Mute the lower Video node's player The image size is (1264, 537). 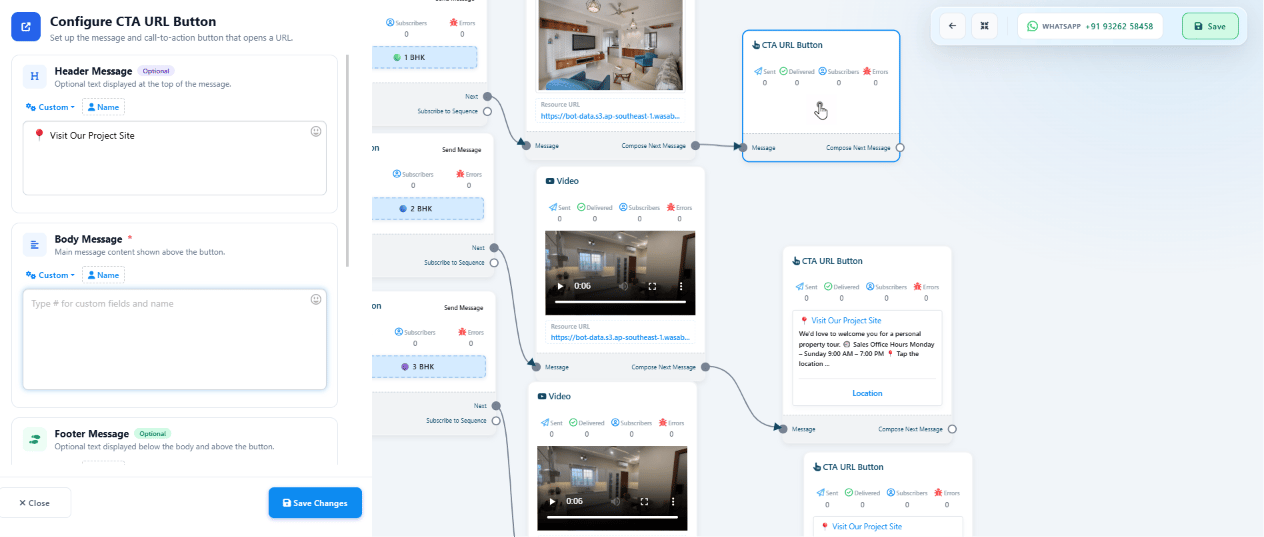point(614,501)
